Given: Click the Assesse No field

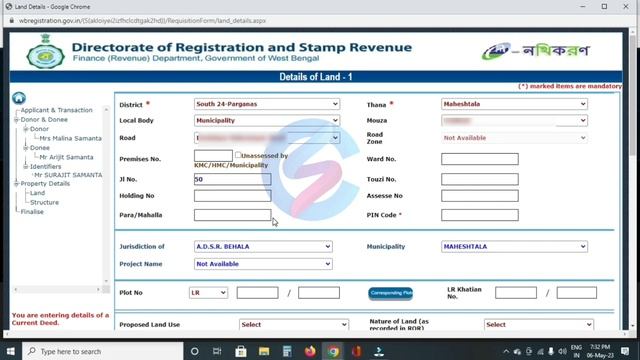Looking at the screenshot, I should [x=480, y=196].
